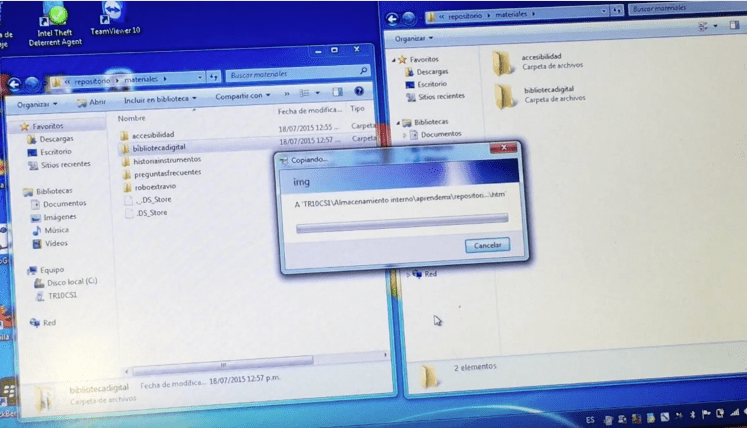
Task: Cancel the copy operation
Action: [487, 245]
